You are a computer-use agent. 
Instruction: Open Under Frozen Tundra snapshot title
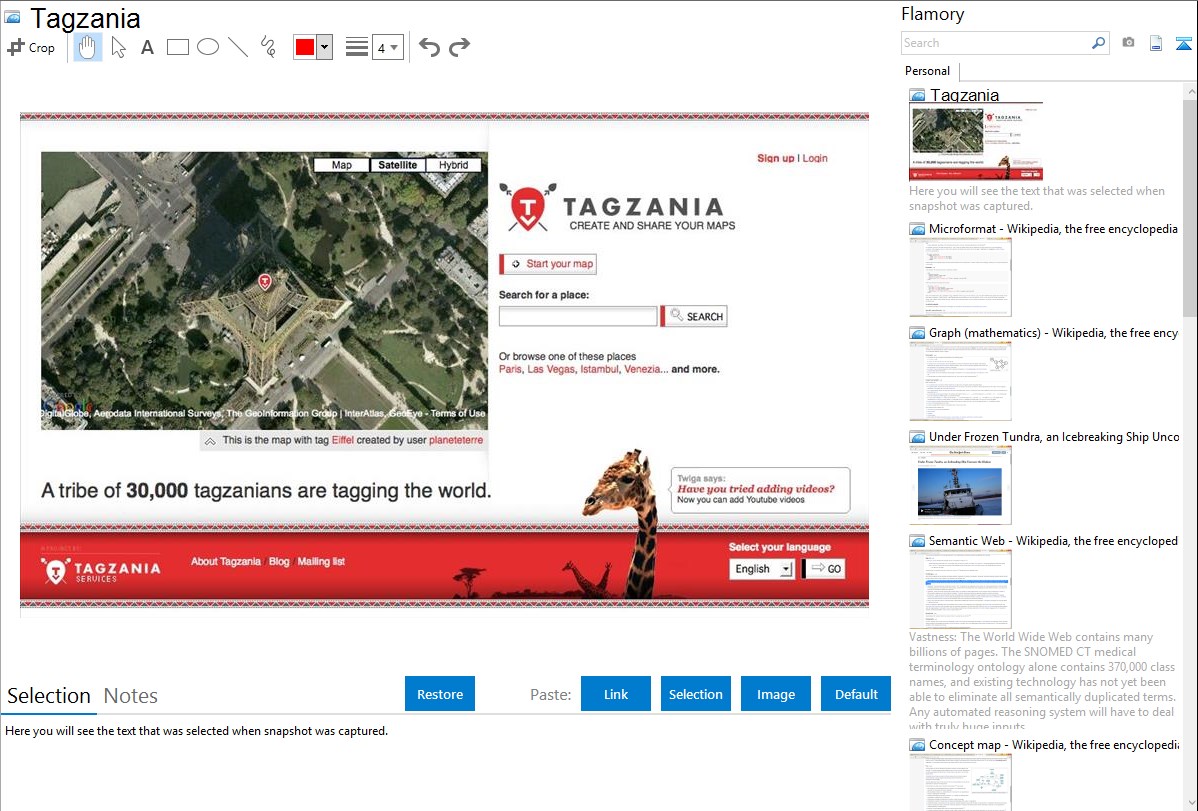pyautogui.click(x=1054, y=436)
